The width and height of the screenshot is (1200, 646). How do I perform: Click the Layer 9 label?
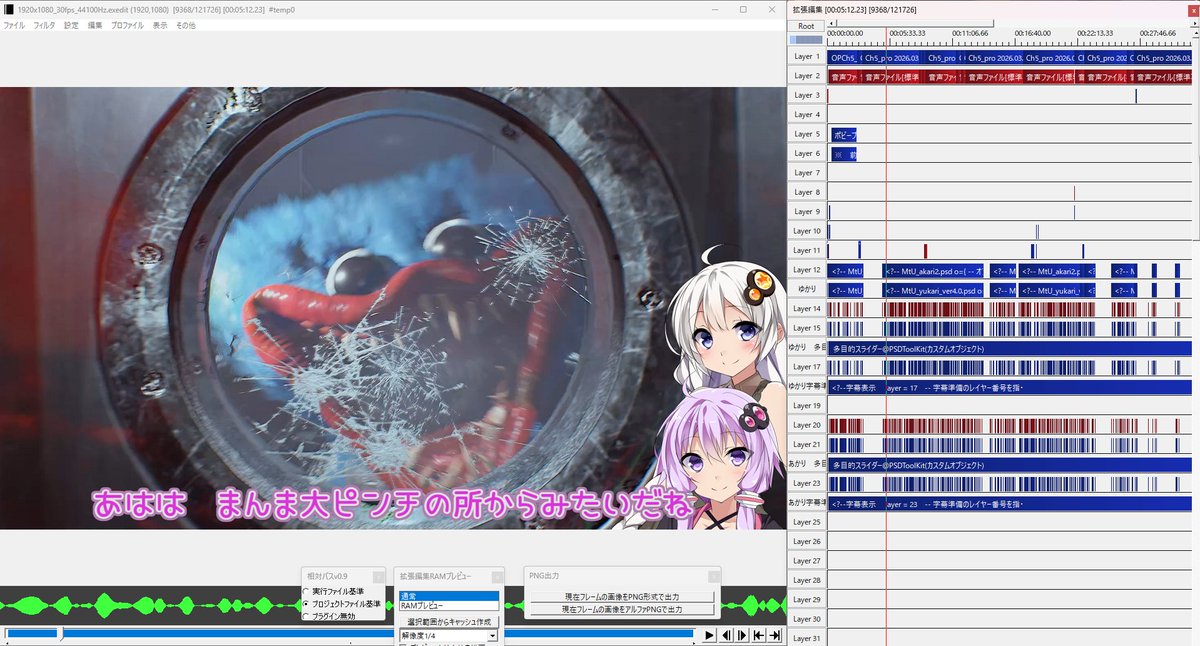tap(806, 211)
